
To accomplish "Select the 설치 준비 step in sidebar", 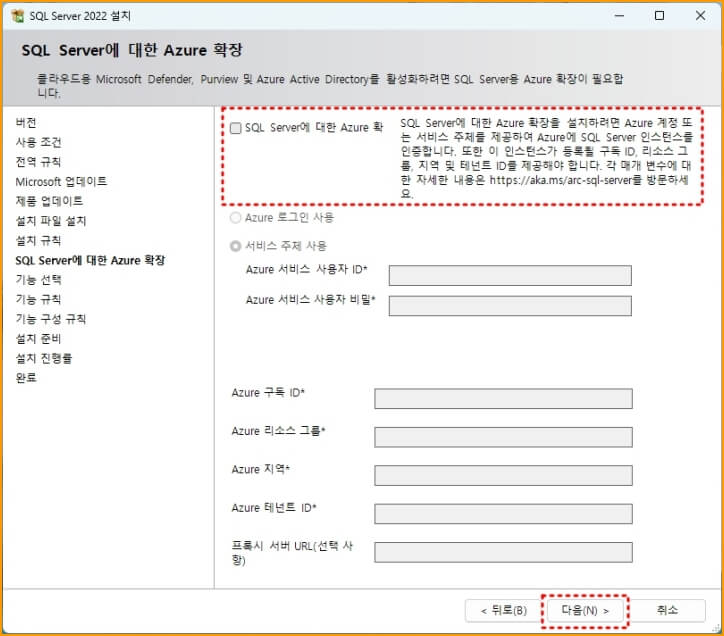I will point(38,339).
